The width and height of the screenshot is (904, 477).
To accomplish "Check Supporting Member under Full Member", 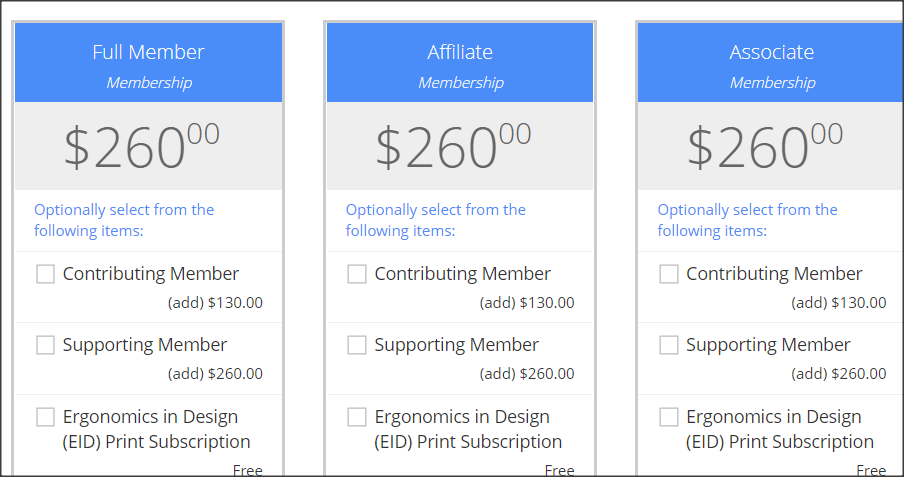I will pyautogui.click(x=45, y=345).
